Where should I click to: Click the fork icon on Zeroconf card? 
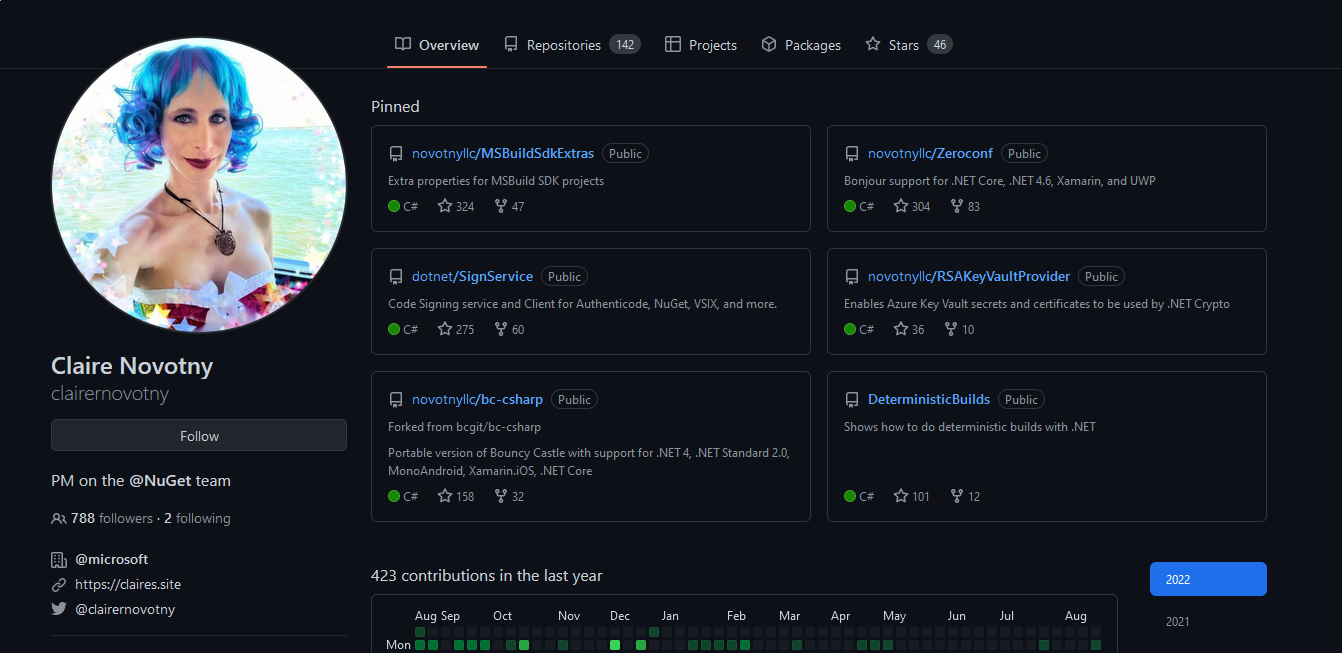(x=957, y=206)
